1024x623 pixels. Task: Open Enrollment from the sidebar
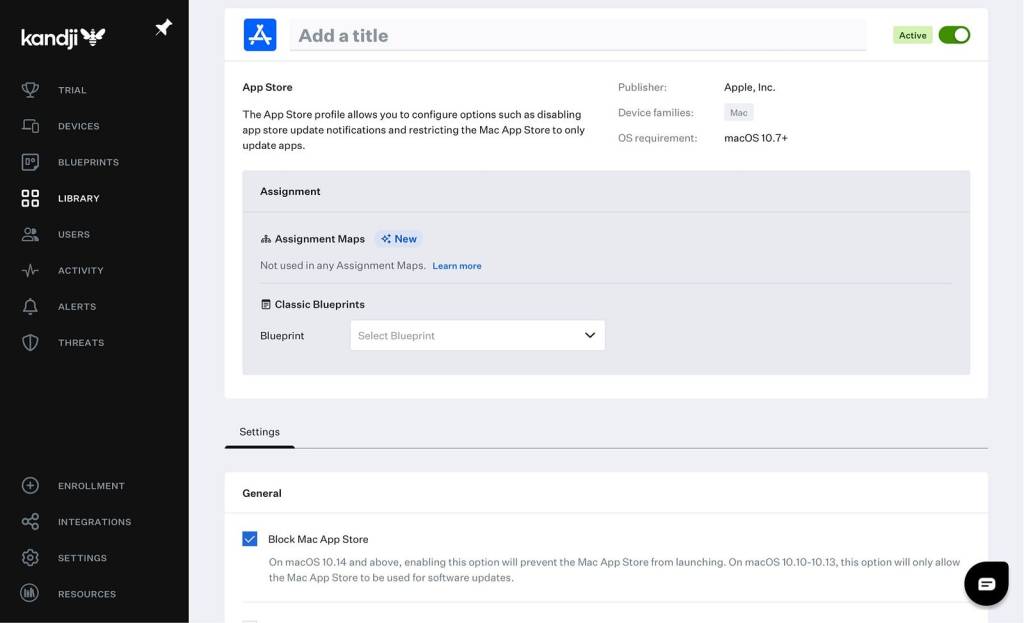[90, 486]
